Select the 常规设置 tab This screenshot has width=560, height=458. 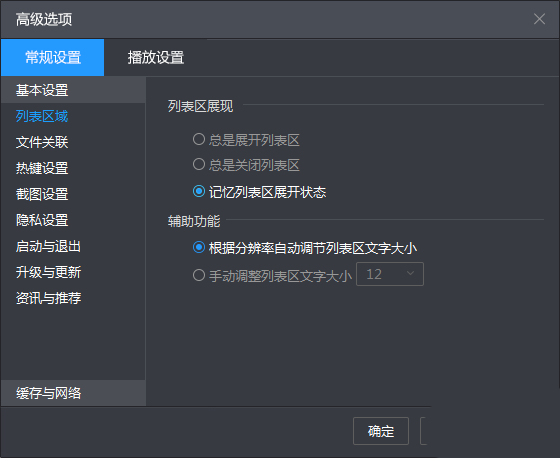52,58
